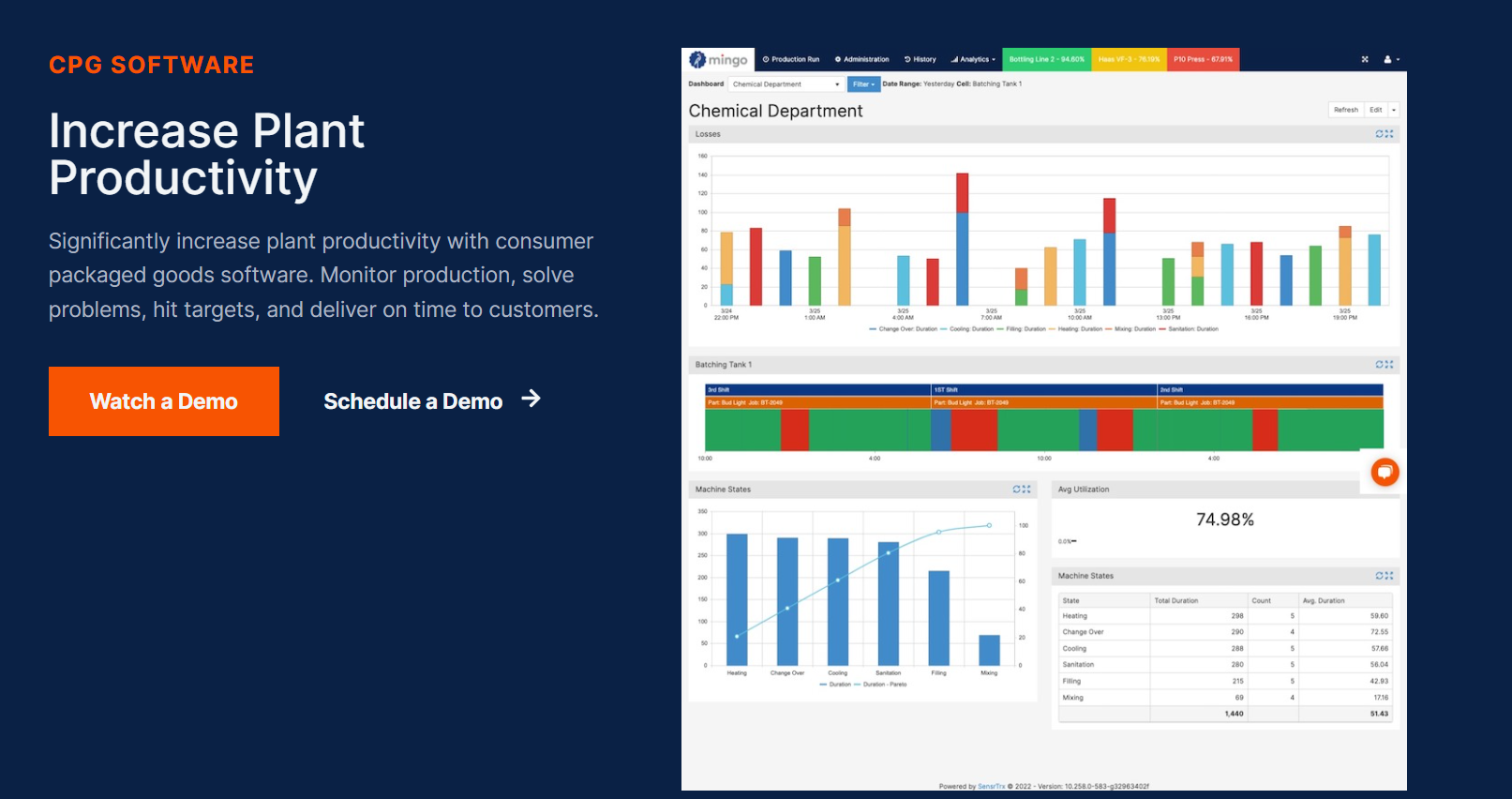Open the Chemical Department dashboard dropdown
Viewport: 1512px width, 799px height.
(x=786, y=84)
